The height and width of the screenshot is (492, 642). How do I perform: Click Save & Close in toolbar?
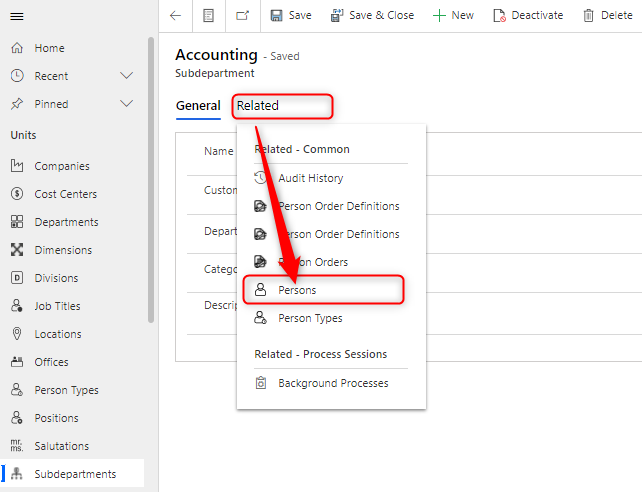[x=372, y=16]
